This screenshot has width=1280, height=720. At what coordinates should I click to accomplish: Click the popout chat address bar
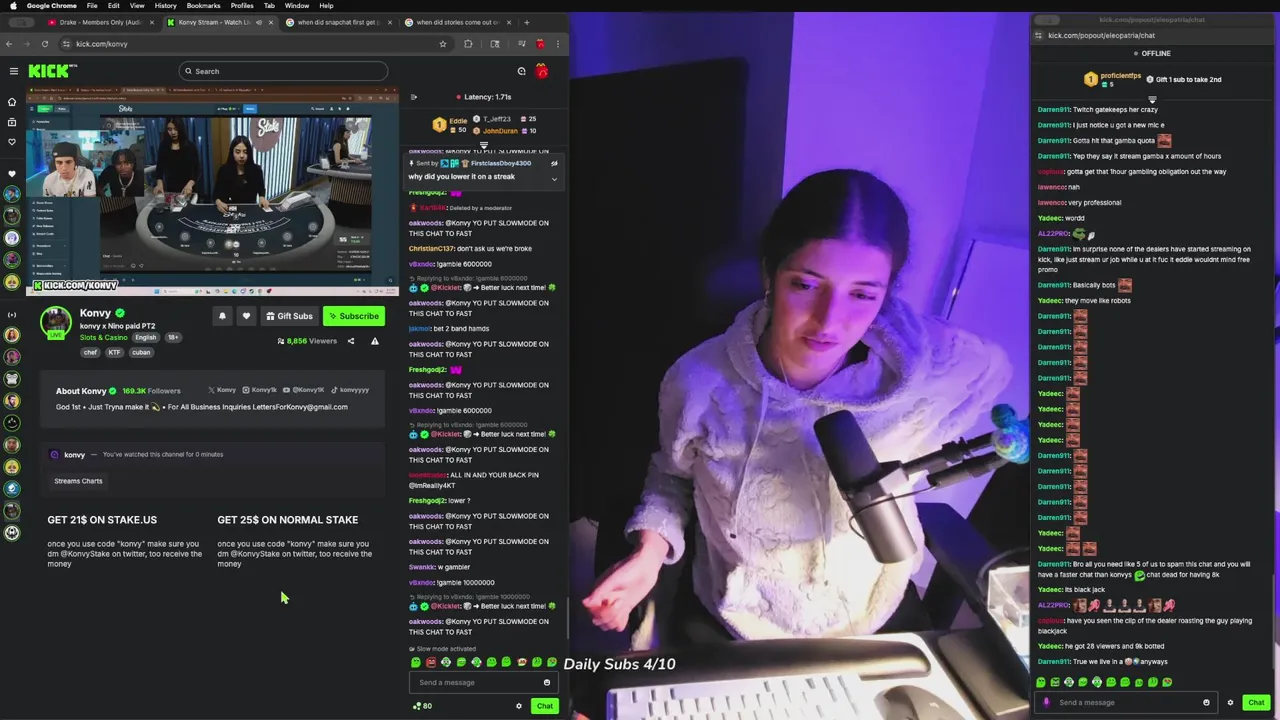[x=1150, y=35]
